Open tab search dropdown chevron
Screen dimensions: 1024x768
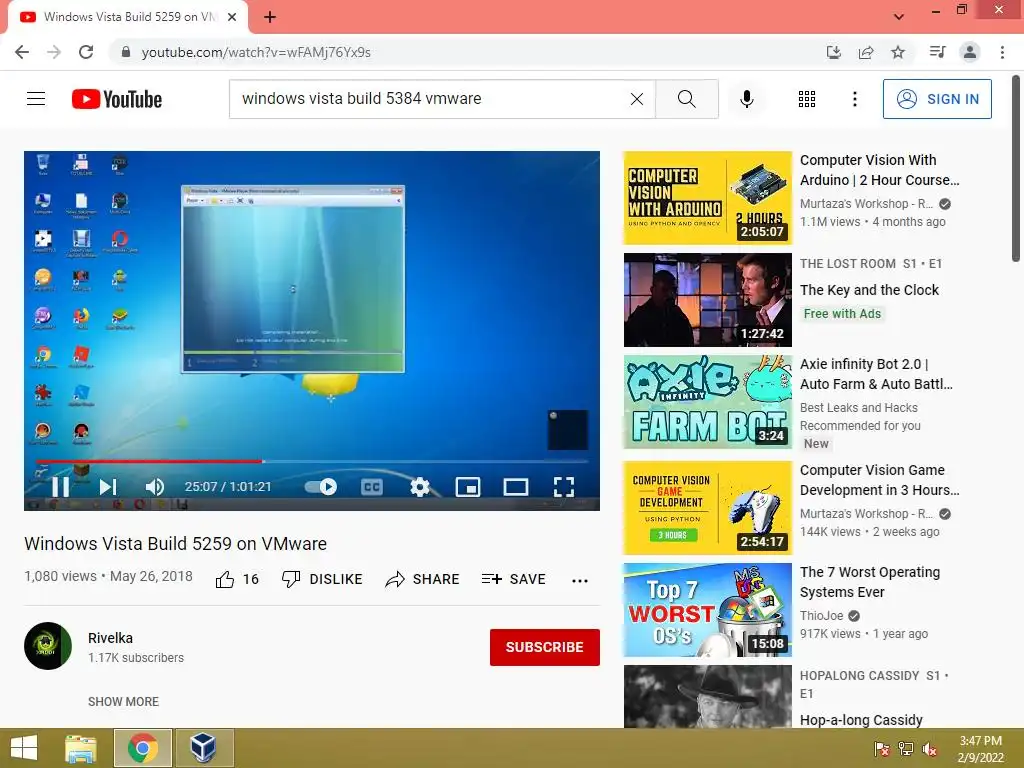(899, 17)
